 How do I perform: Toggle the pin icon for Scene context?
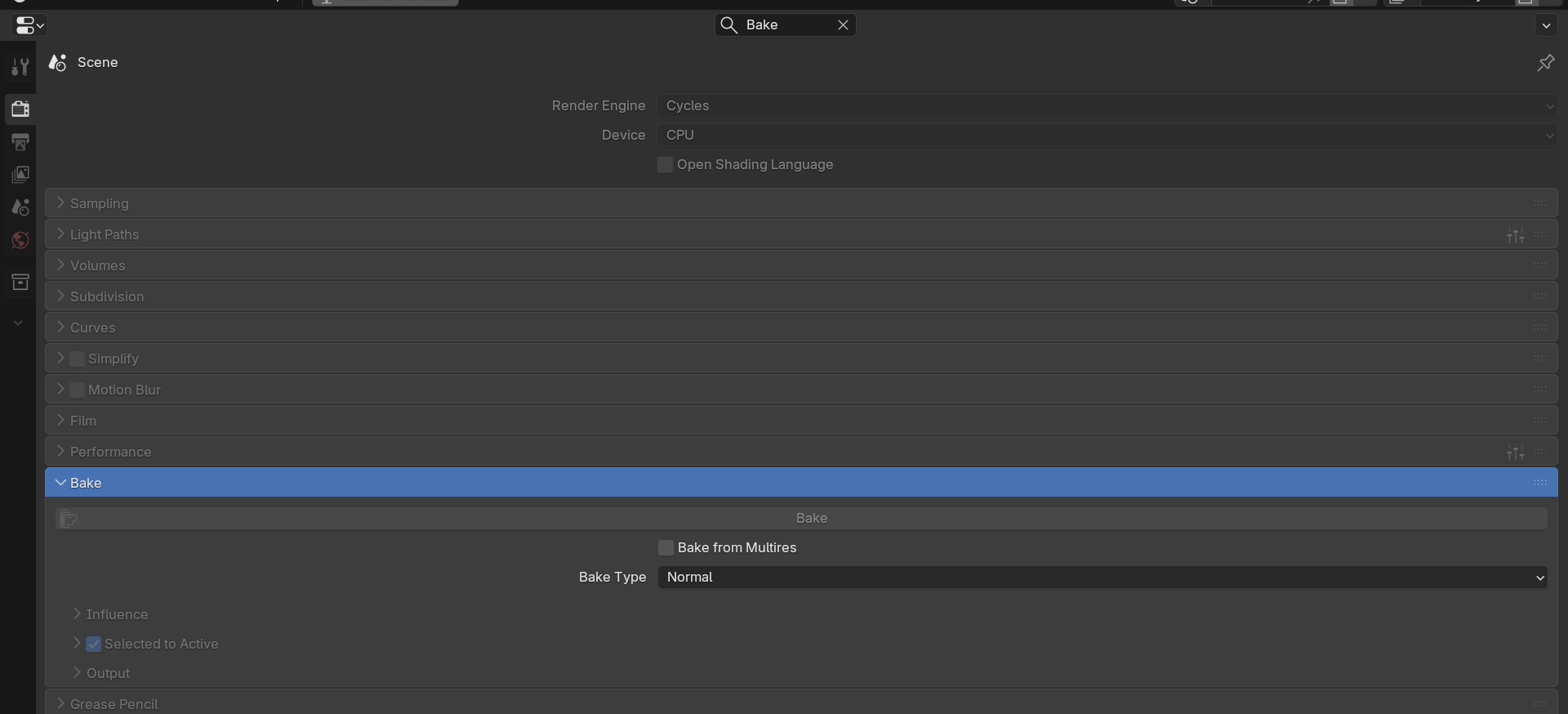[1545, 63]
